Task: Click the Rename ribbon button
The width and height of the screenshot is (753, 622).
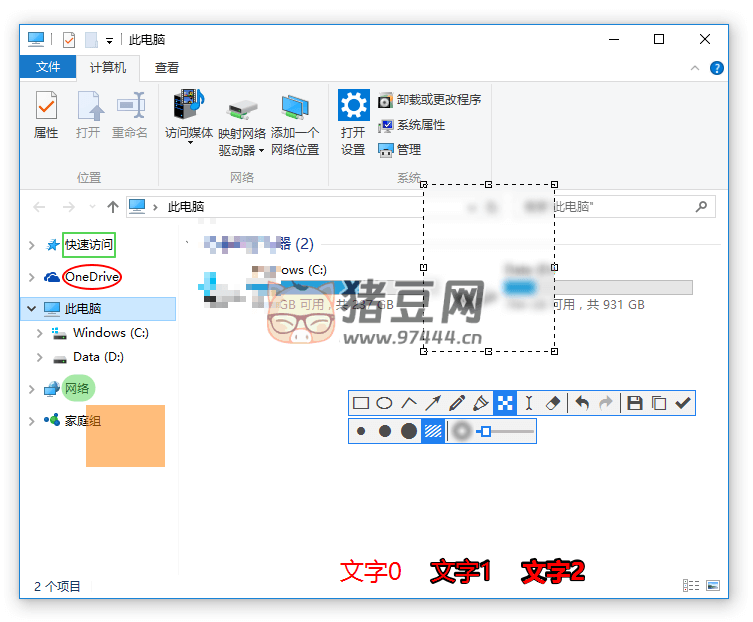Action: [130, 115]
